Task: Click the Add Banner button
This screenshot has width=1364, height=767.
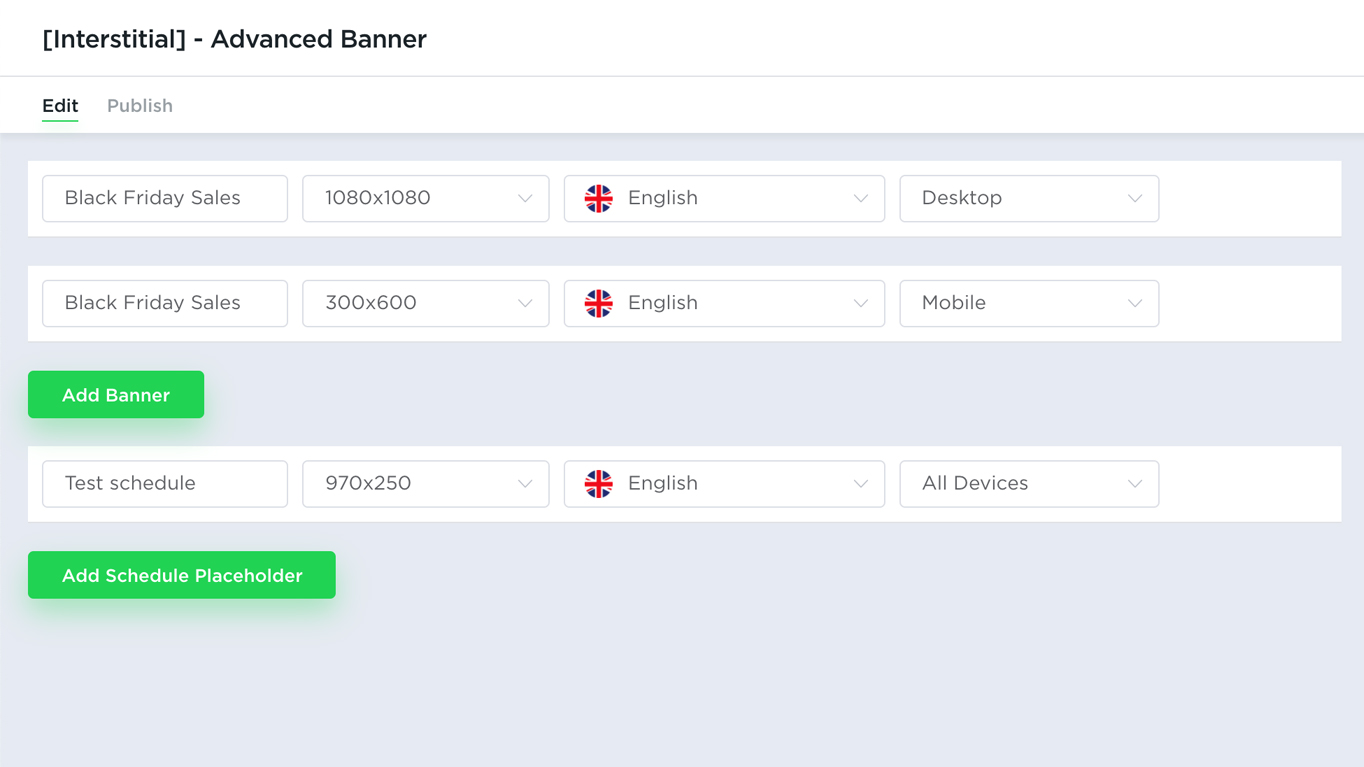Action: (x=116, y=395)
